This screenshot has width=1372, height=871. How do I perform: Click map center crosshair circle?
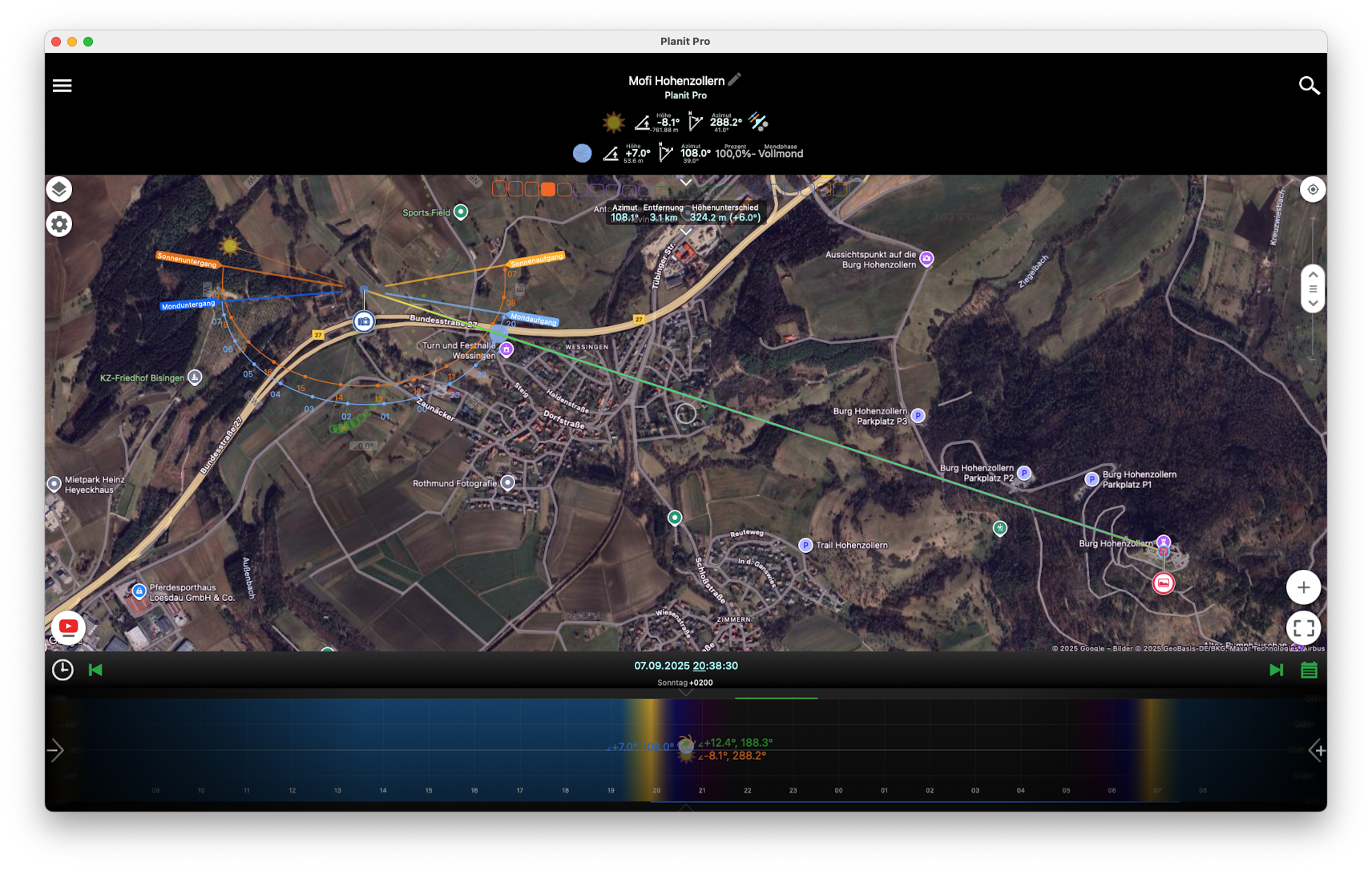click(686, 413)
